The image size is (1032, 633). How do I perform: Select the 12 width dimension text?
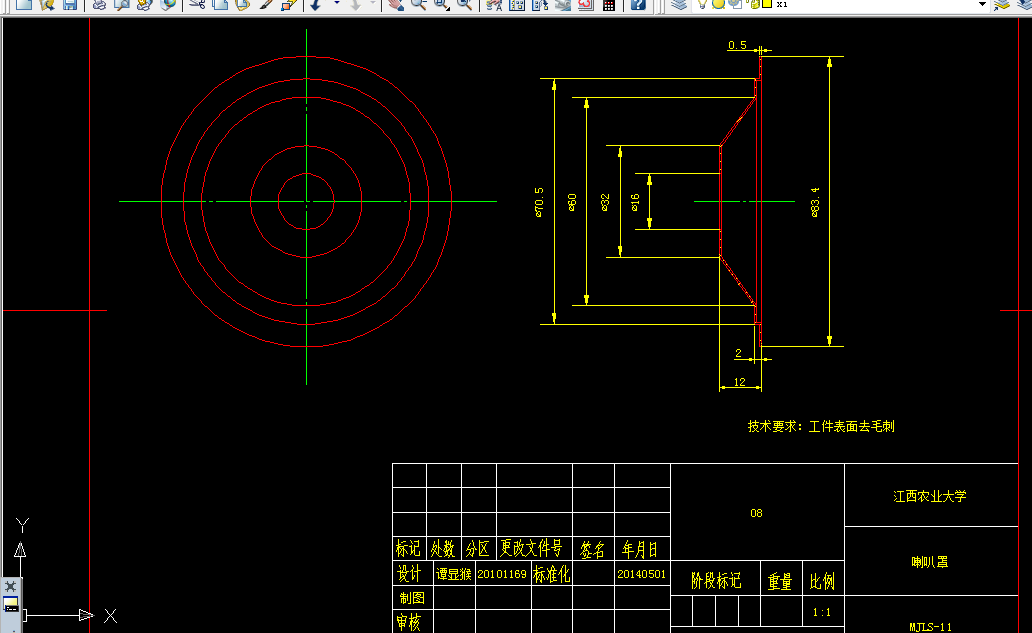(739, 382)
